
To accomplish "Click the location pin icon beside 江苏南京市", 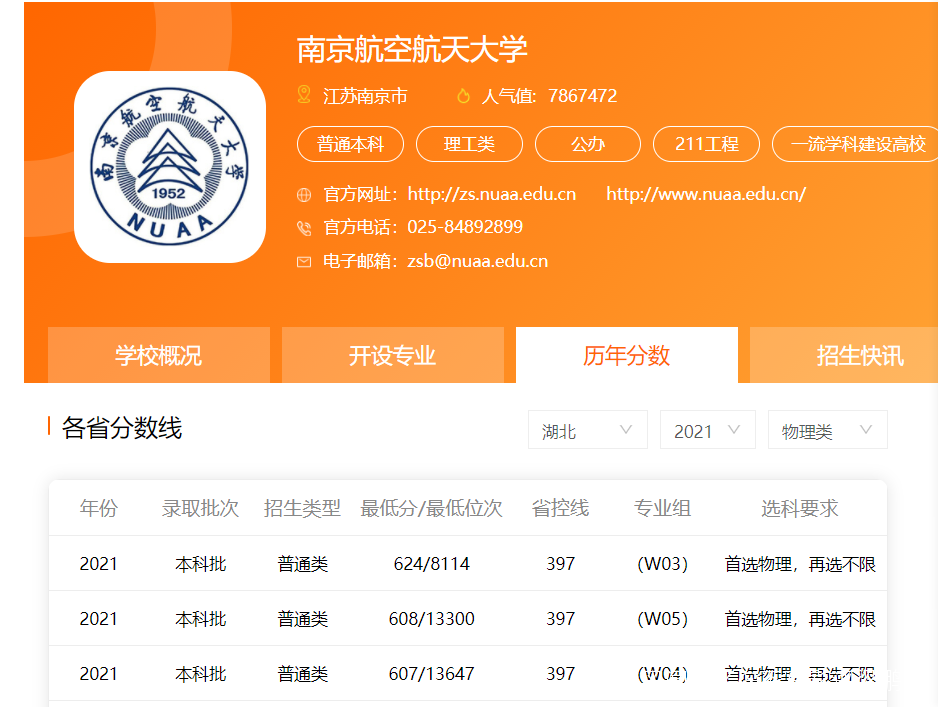I will (x=304, y=95).
